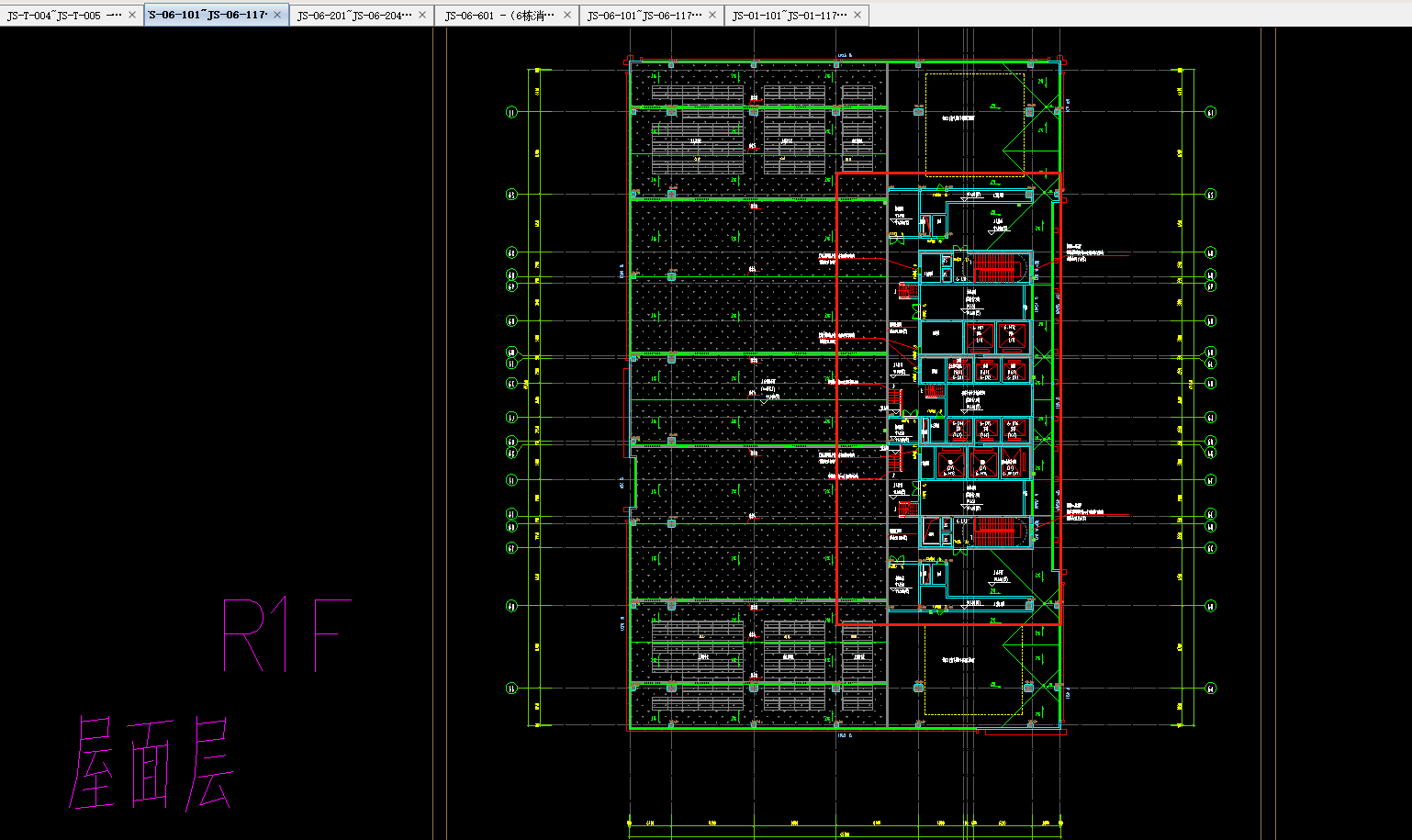
Task: Close the active bold JS-06-101~JS-06-117 tab
Action: (277, 15)
